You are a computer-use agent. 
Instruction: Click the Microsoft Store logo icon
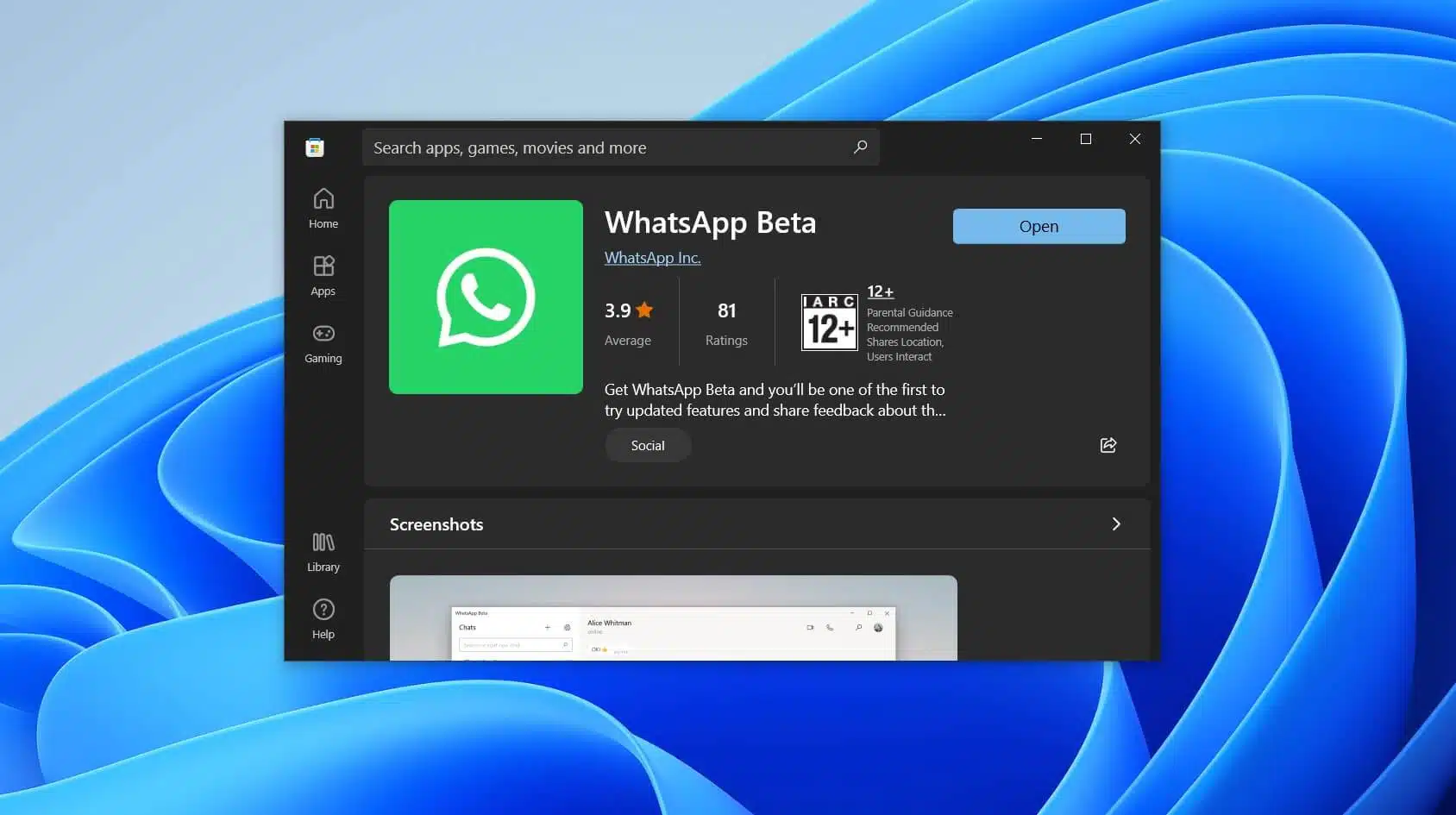pyautogui.click(x=315, y=147)
